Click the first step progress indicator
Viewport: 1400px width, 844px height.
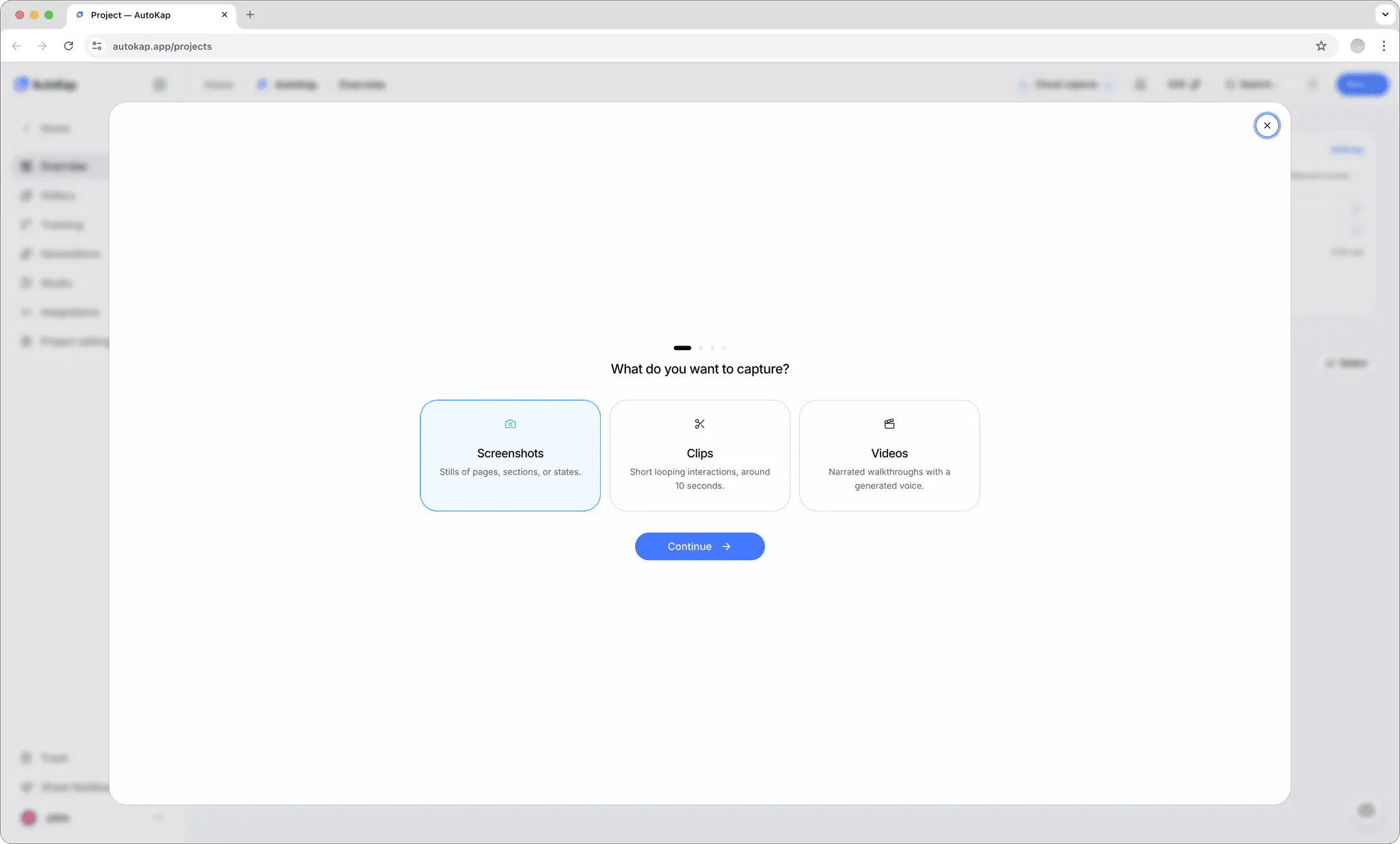(682, 347)
